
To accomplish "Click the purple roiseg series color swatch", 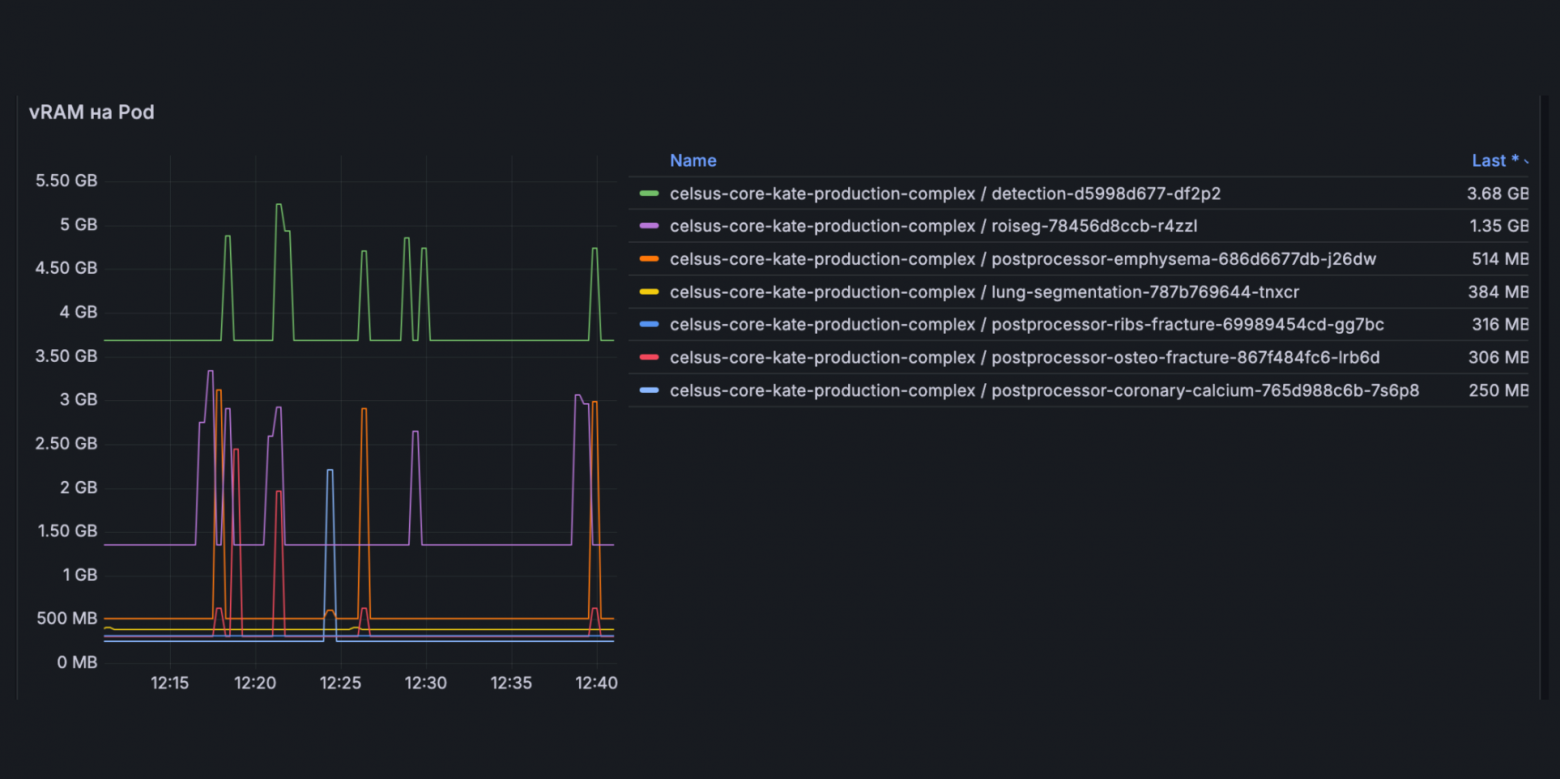I will click(x=649, y=226).
